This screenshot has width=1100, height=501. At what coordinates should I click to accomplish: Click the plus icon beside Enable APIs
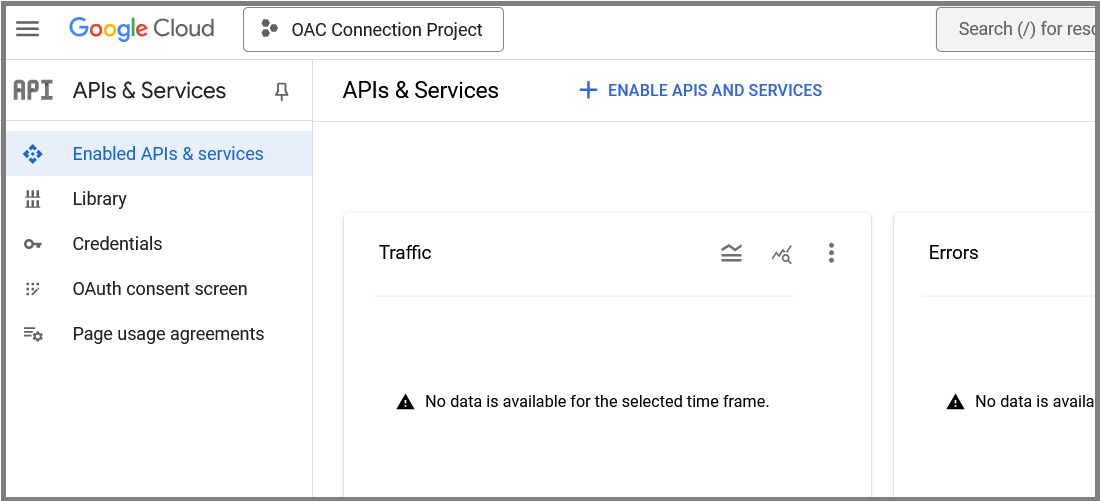tap(588, 91)
